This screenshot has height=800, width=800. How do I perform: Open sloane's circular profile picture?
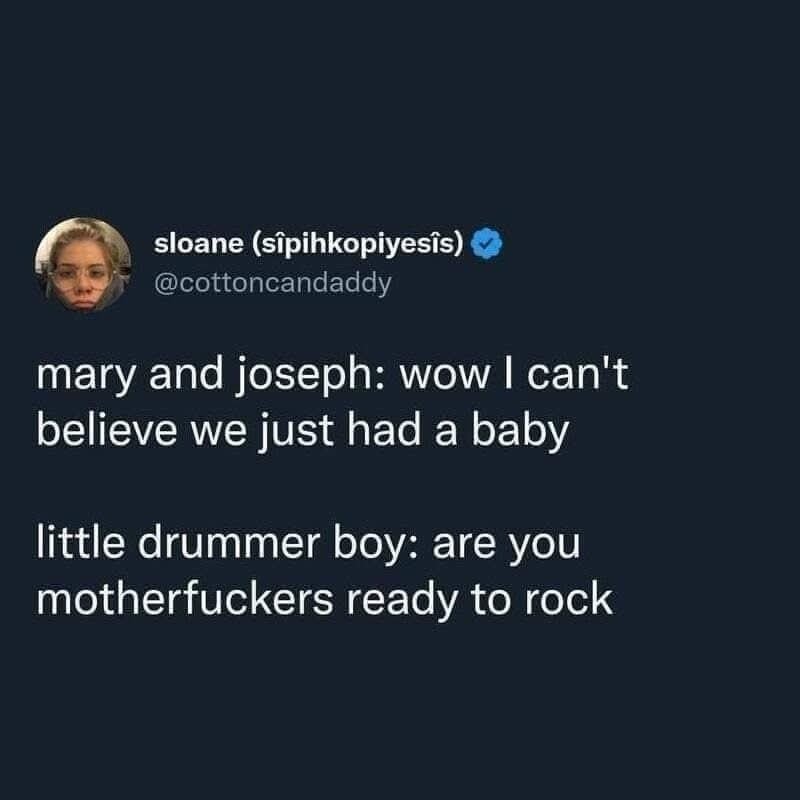click(83, 264)
